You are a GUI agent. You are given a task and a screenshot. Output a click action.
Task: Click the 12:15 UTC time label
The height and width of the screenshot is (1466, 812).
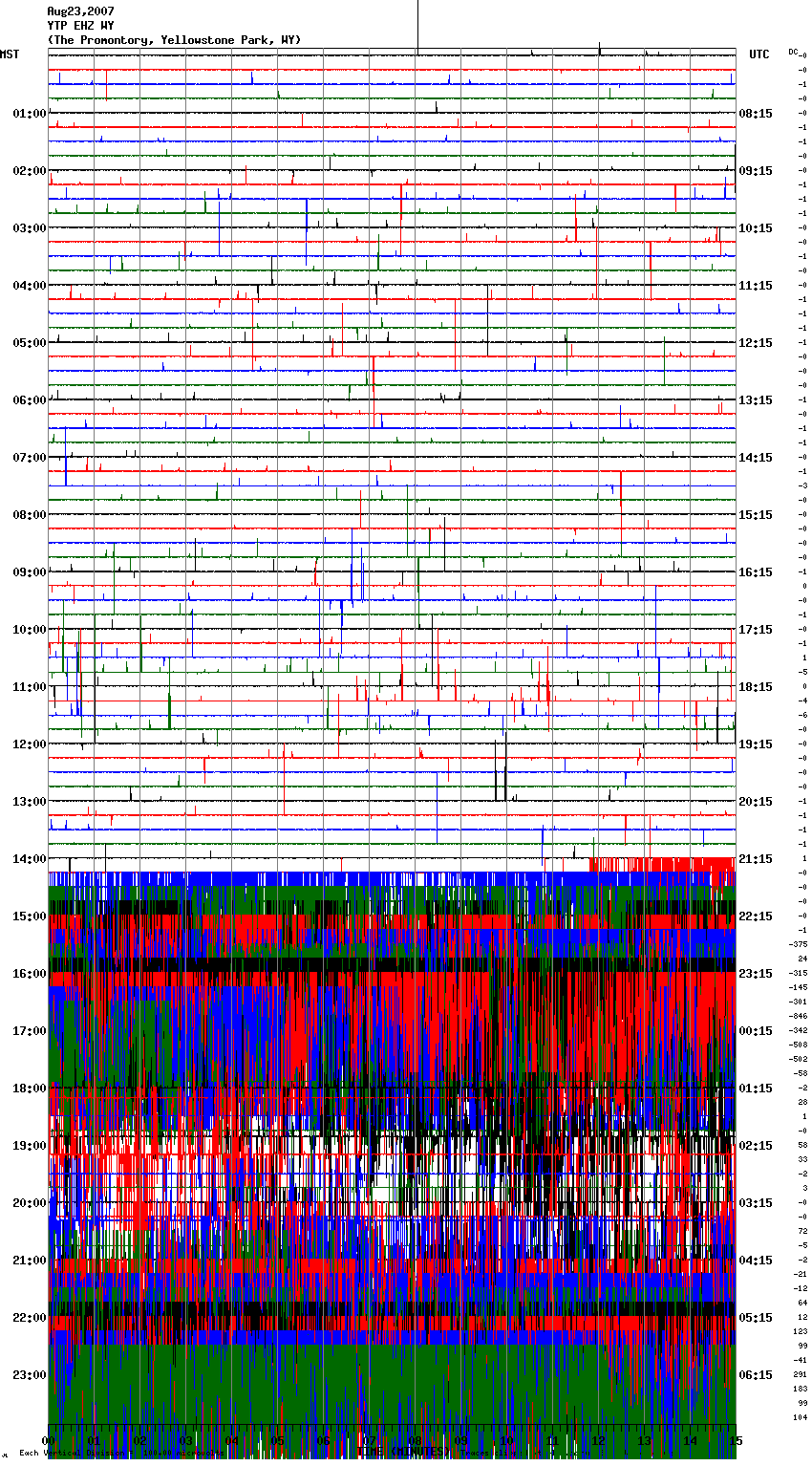coord(756,343)
